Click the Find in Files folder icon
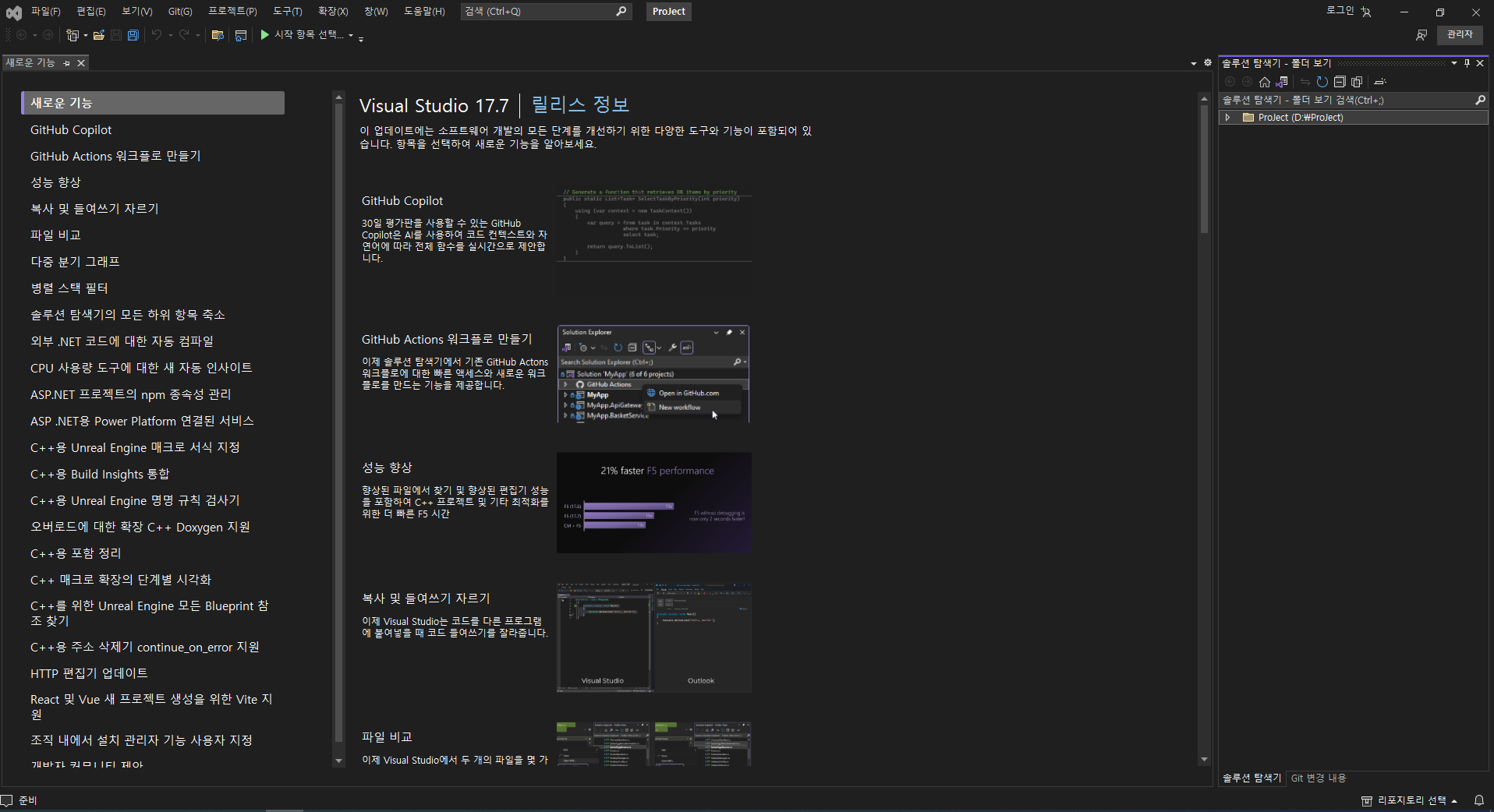Image resolution: width=1494 pixels, height=812 pixels. [x=218, y=35]
